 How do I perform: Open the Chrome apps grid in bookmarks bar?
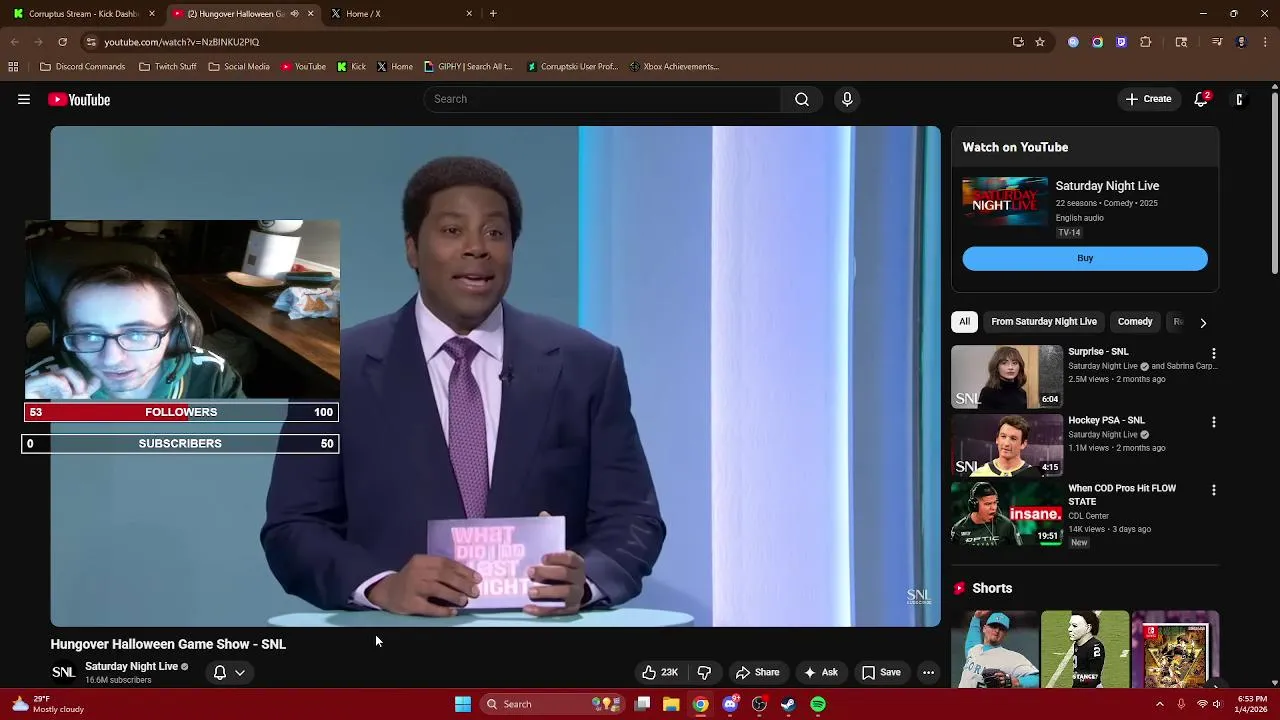pos(13,67)
